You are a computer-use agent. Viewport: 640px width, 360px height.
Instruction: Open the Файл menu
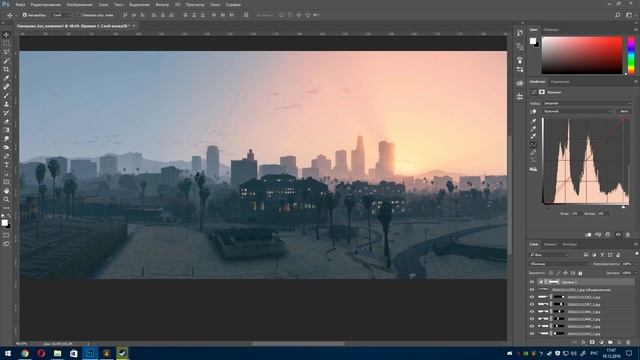(20, 4)
